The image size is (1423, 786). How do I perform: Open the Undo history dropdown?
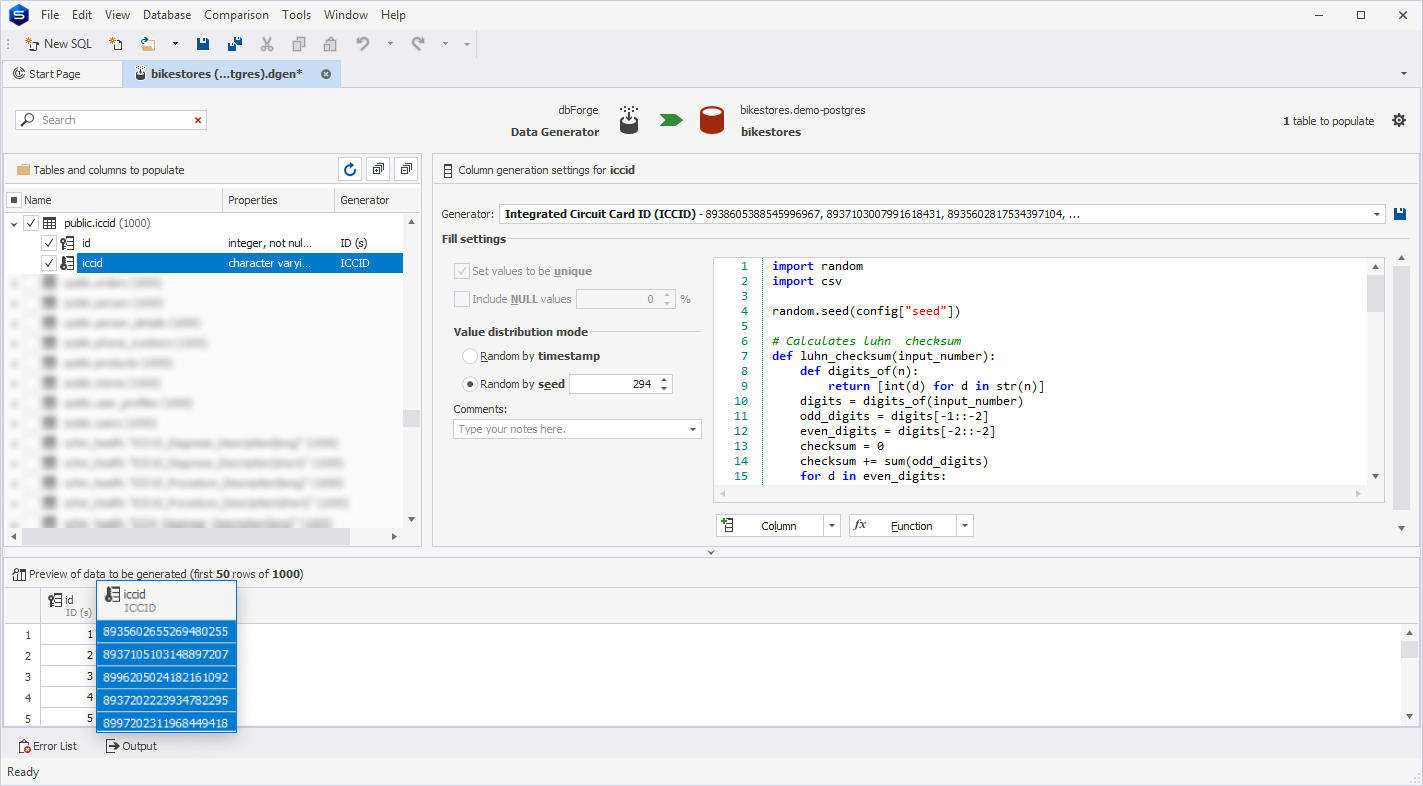(x=390, y=44)
